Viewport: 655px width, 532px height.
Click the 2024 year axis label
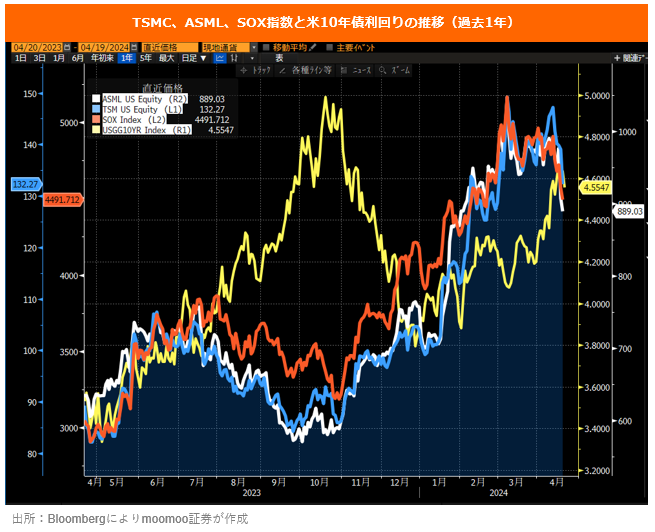(499, 493)
